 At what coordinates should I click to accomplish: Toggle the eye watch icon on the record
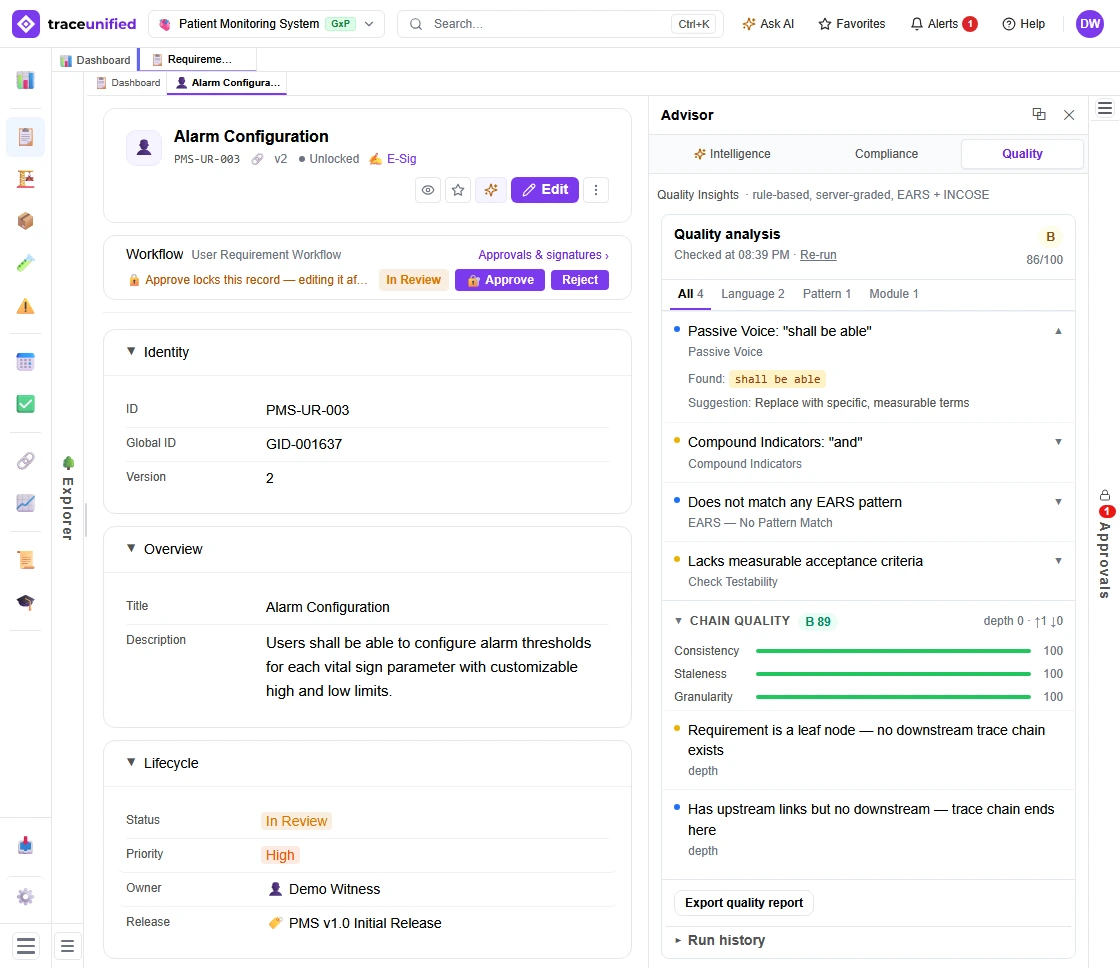pos(428,190)
